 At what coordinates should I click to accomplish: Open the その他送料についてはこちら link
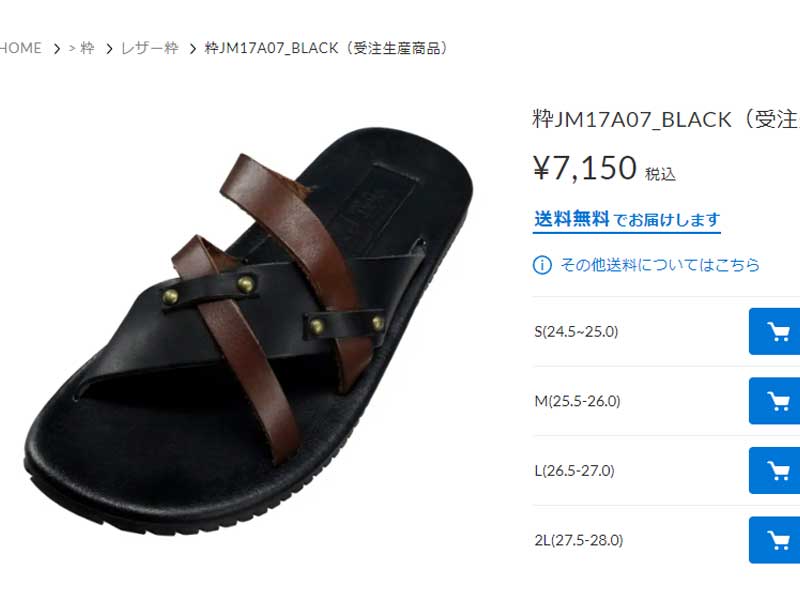click(x=660, y=265)
